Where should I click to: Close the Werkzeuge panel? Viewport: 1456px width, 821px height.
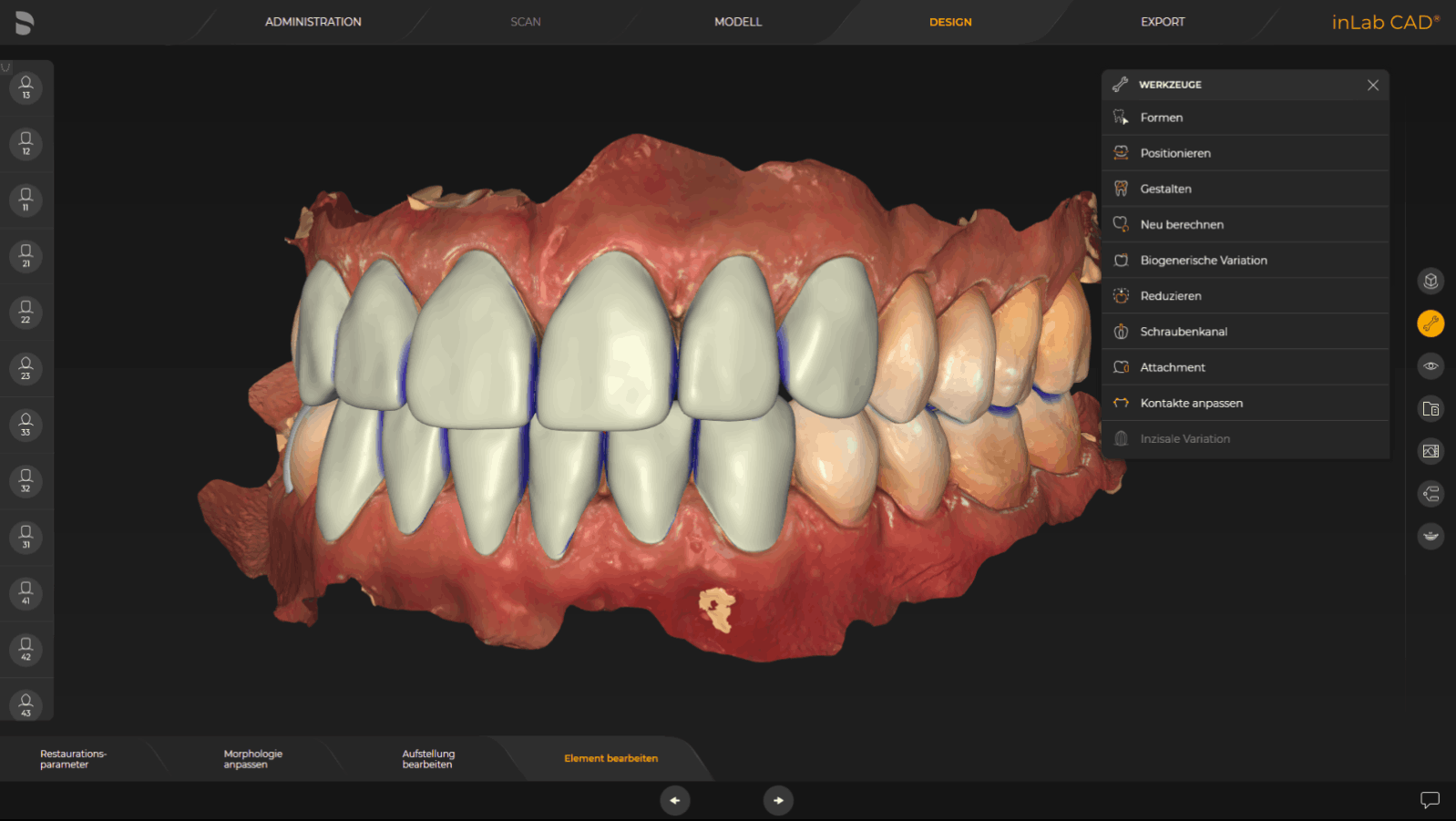click(1372, 85)
